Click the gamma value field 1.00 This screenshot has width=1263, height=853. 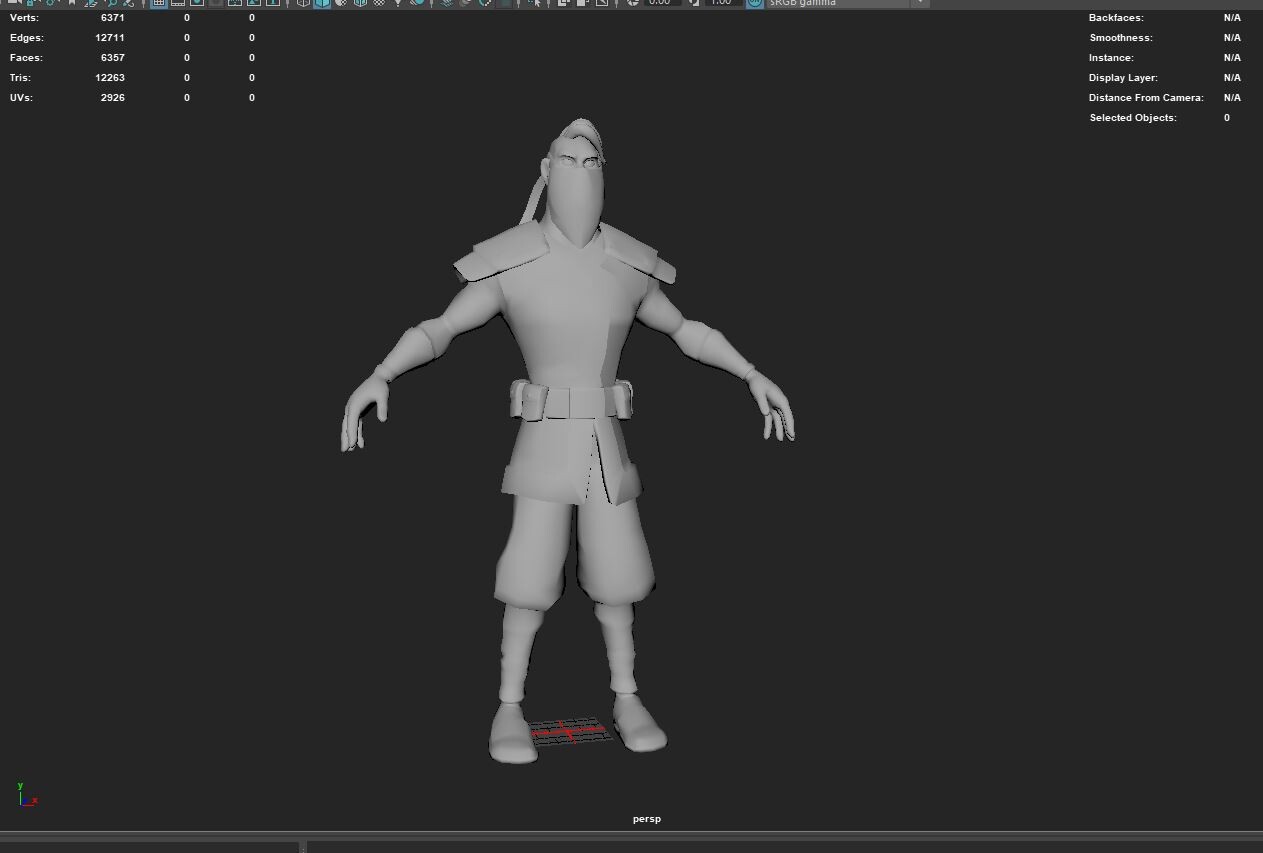[721, 3]
